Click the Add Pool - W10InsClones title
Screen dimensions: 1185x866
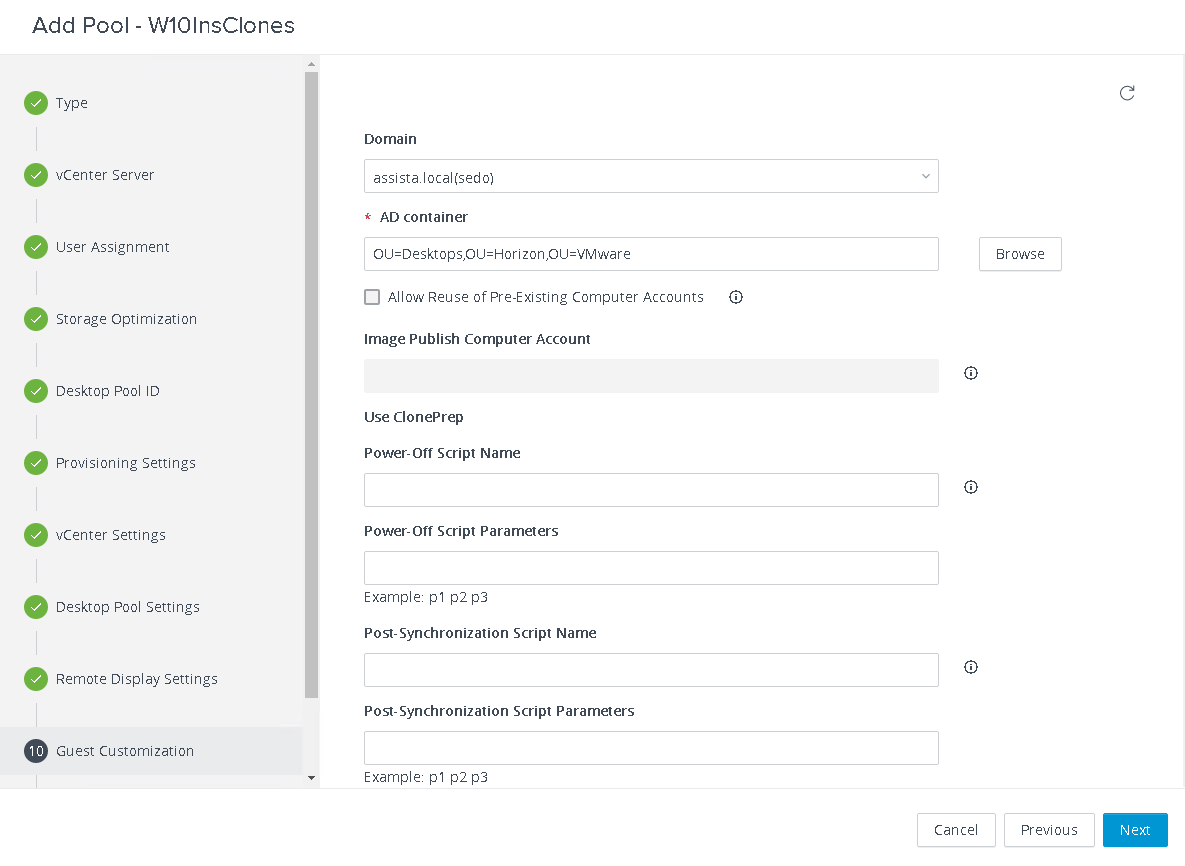pyautogui.click(x=163, y=25)
